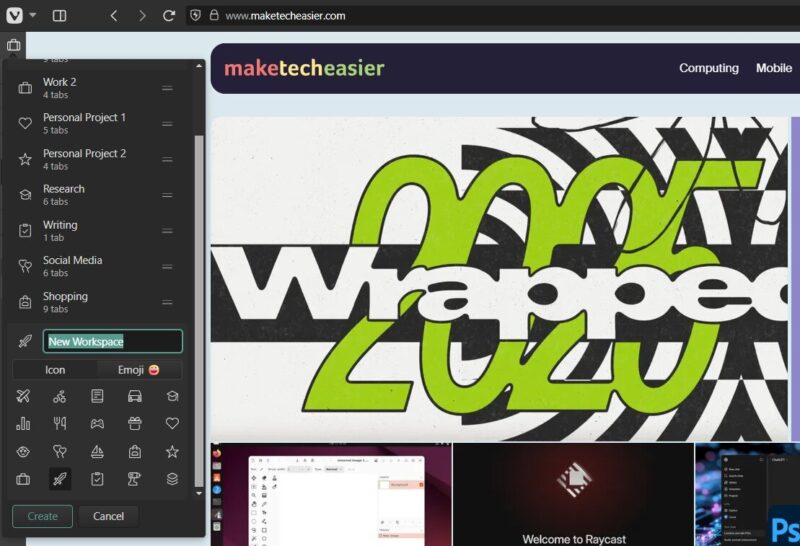Switch to the Social Media workspace
The image size is (800, 546).
(97, 266)
